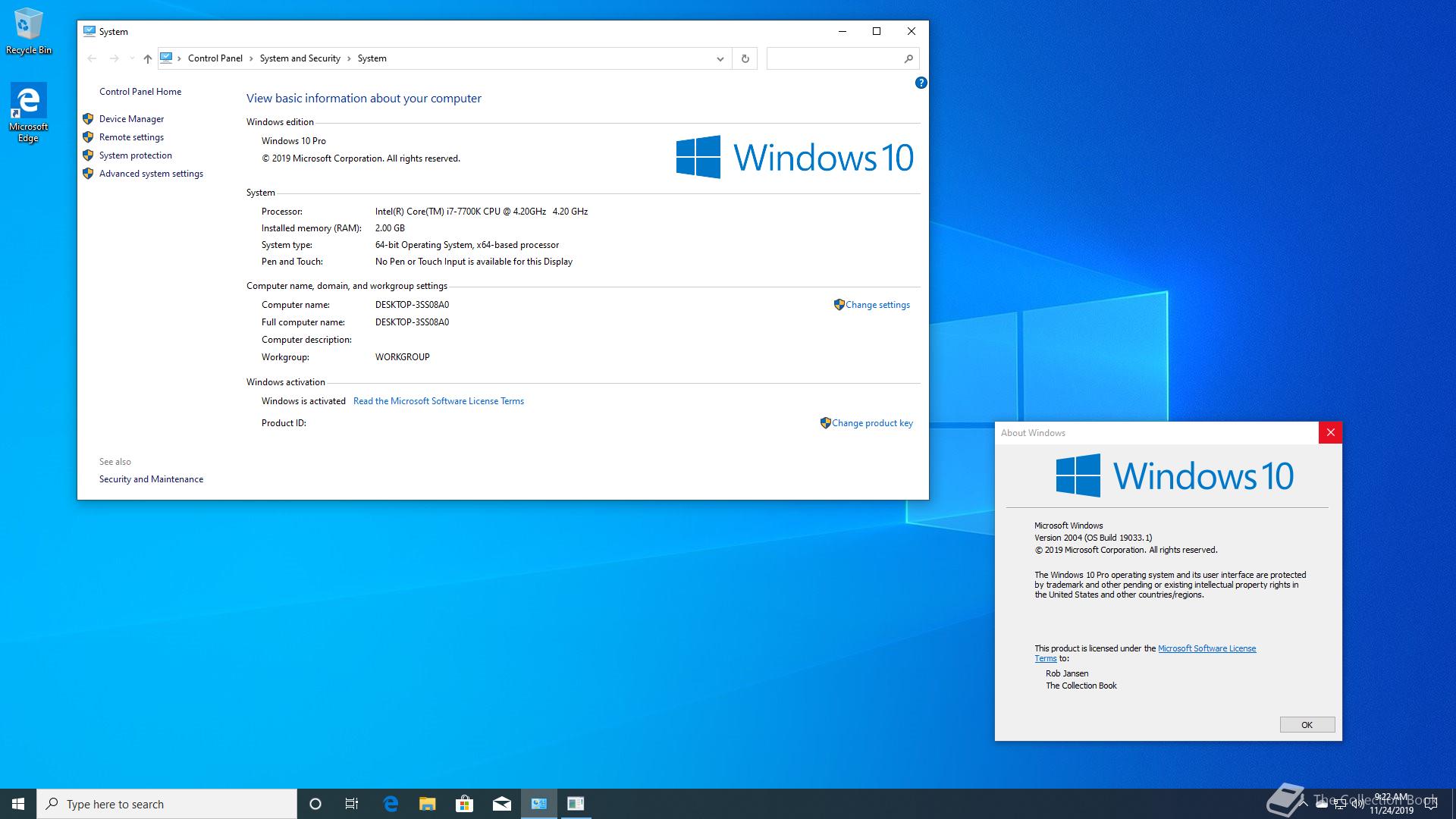Expand chevron after Control Panel breadcrumb
The width and height of the screenshot is (1456, 819).
coord(251,58)
